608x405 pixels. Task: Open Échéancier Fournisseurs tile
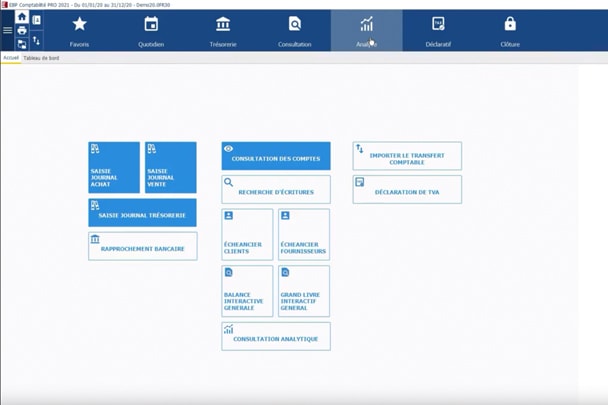coord(303,234)
